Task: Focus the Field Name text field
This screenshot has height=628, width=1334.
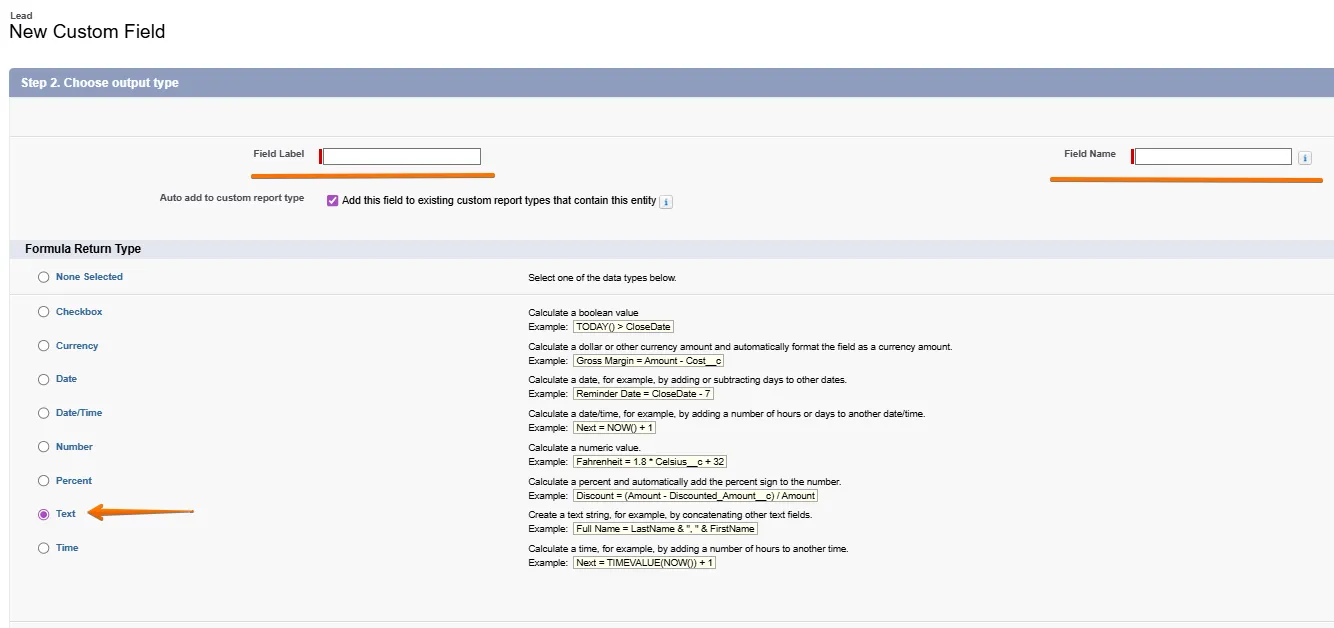Action: pos(1213,156)
